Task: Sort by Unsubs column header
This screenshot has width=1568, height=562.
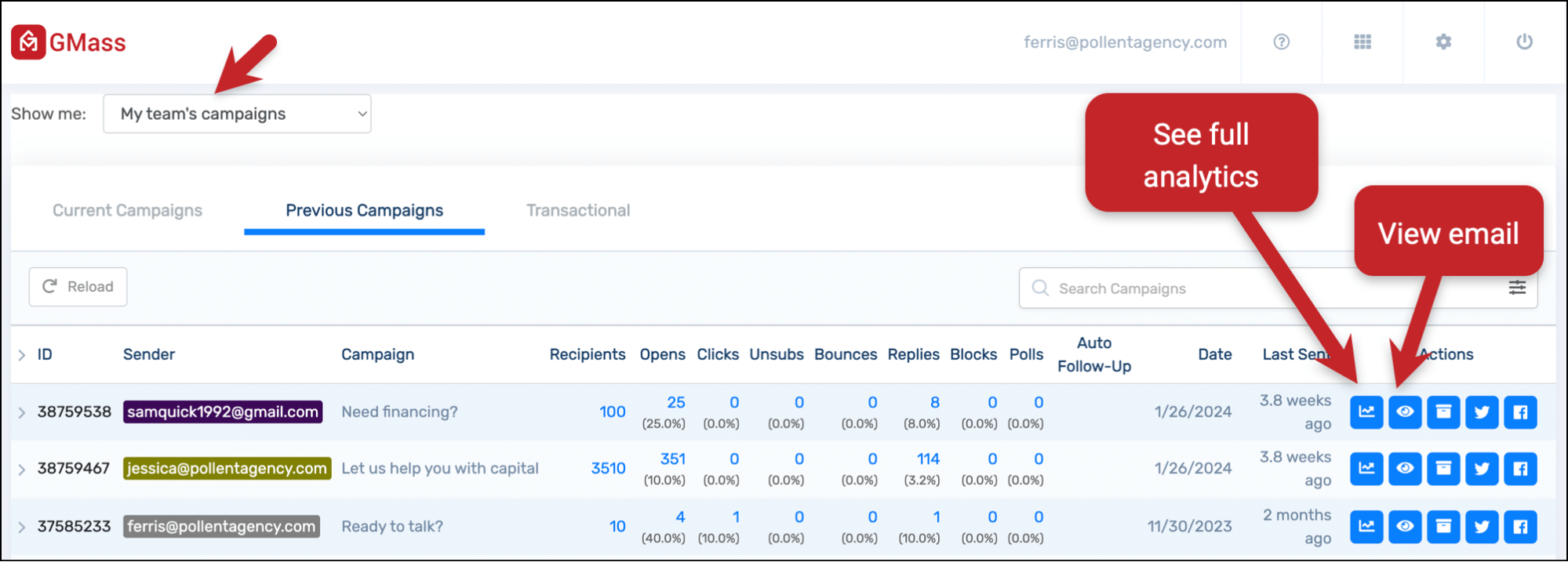Action: point(777,354)
